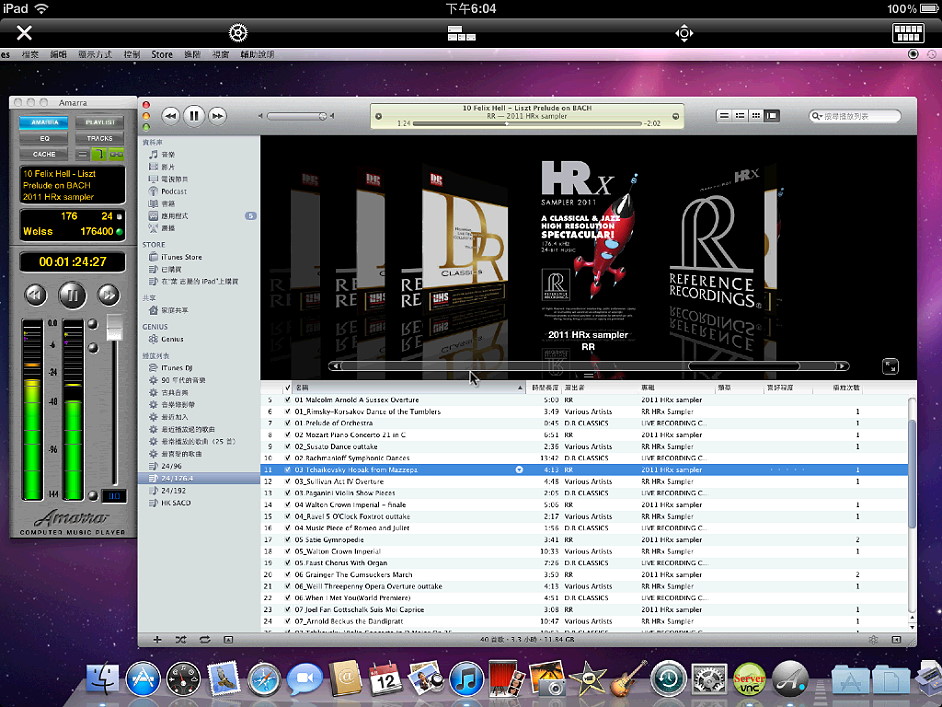Pause playback in Amarra player
The height and width of the screenshot is (707, 942).
click(72, 295)
